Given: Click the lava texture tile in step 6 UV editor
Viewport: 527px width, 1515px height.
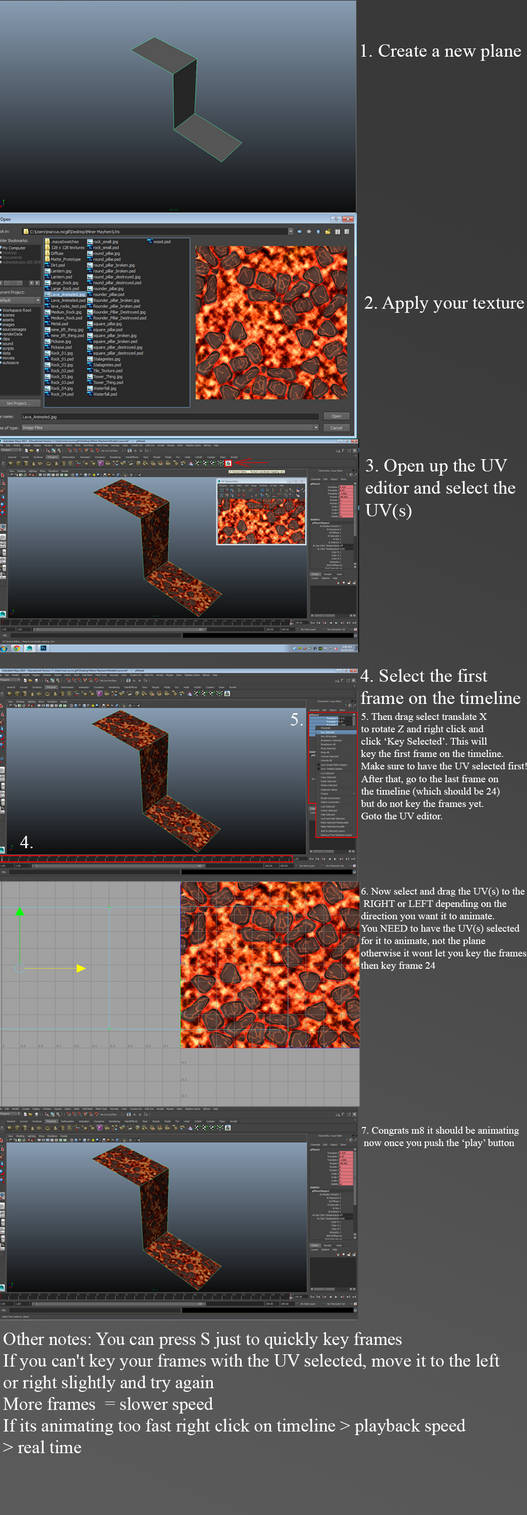Looking at the screenshot, I should [x=270, y=964].
